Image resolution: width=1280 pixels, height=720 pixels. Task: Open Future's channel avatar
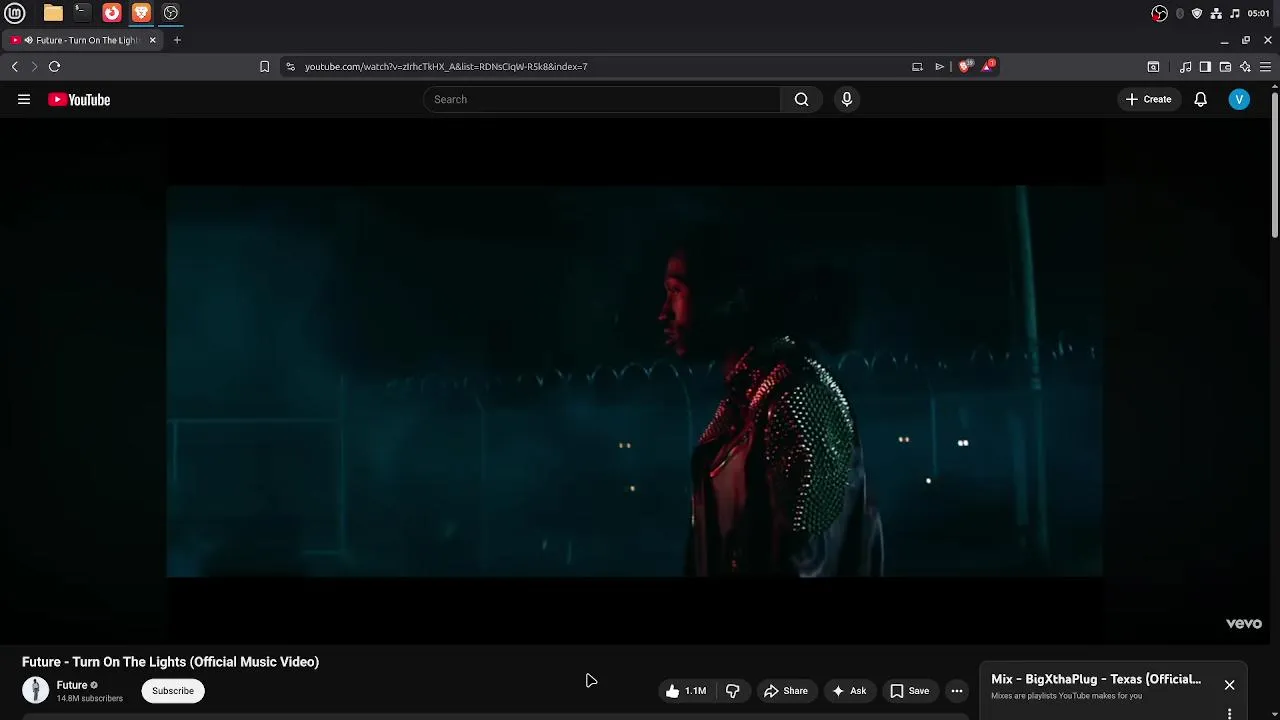coord(35,690)
